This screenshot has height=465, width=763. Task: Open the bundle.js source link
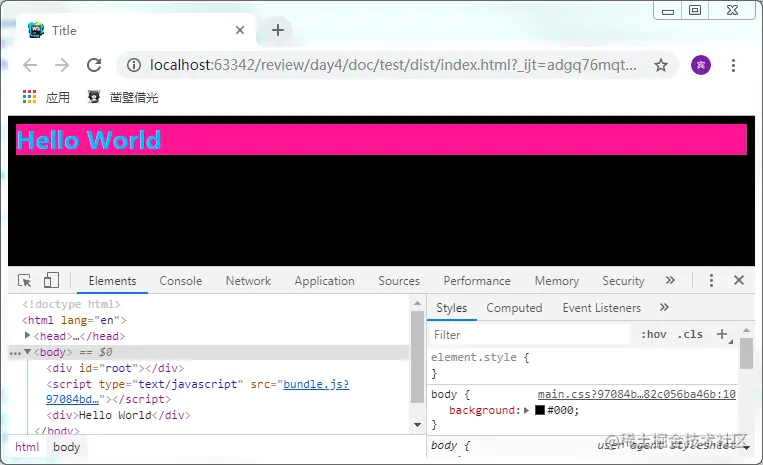point(316,384)
